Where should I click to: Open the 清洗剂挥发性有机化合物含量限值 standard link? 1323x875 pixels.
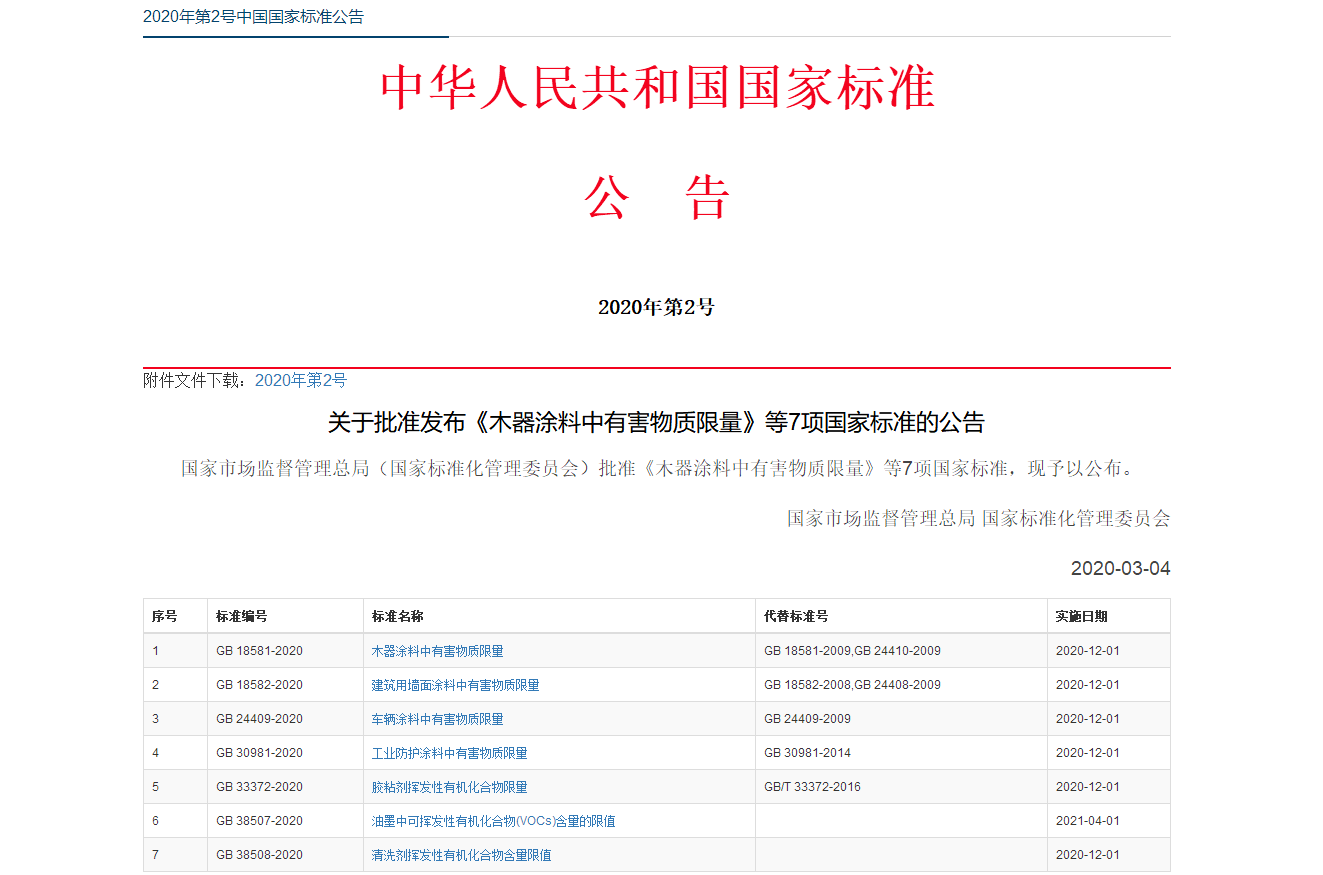pos(461,855)
